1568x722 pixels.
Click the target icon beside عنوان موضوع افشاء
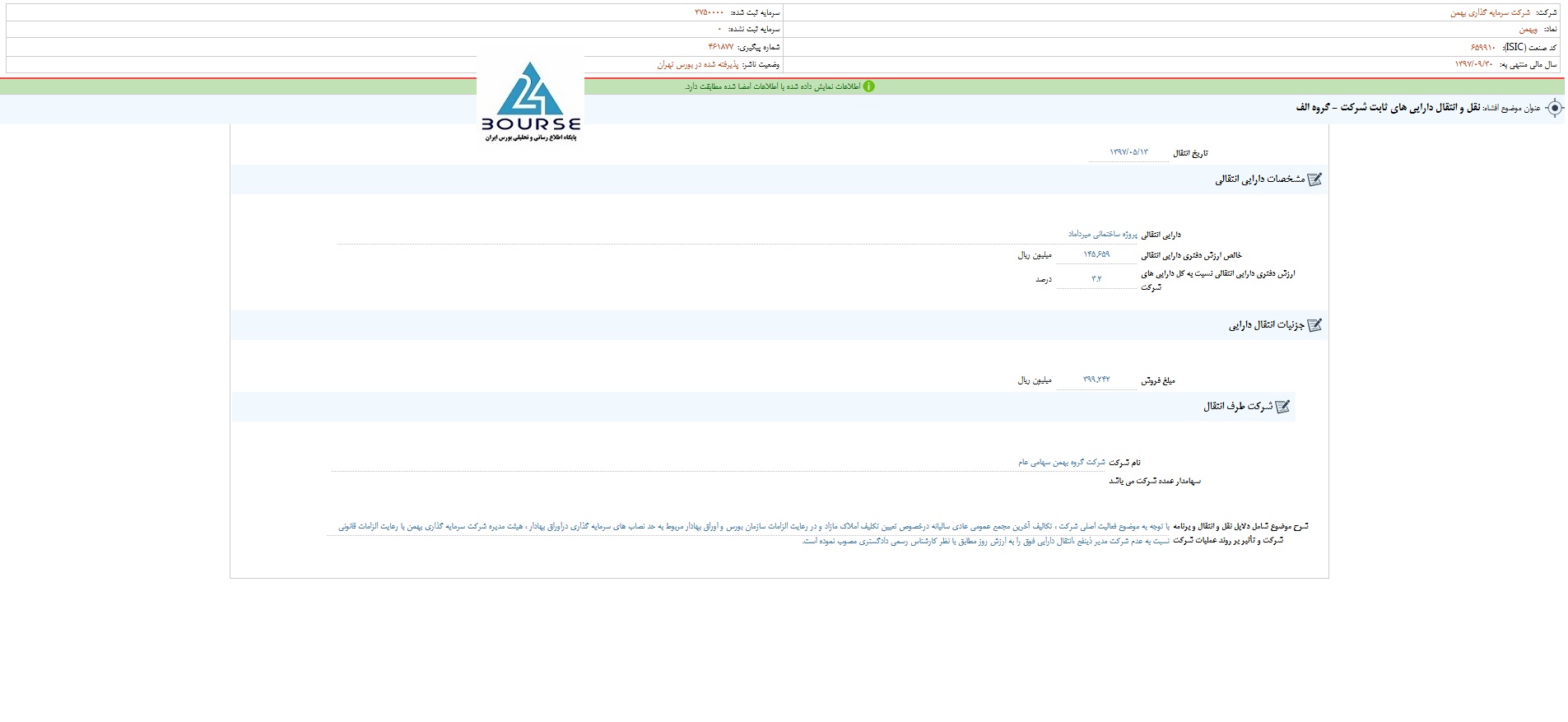[1554, 108]
